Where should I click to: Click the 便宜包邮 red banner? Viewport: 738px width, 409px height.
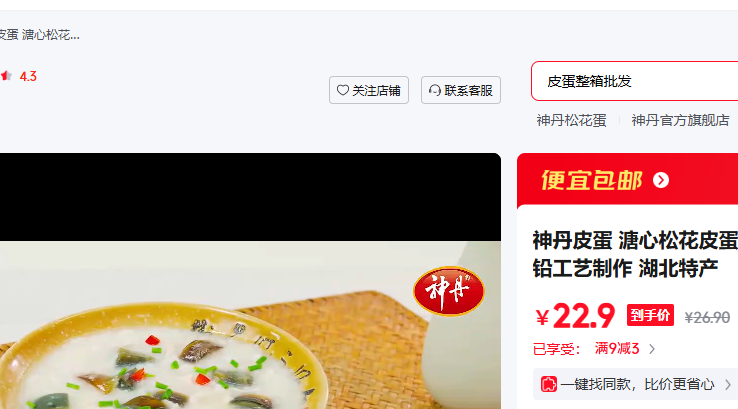click(x=627, y=180)
